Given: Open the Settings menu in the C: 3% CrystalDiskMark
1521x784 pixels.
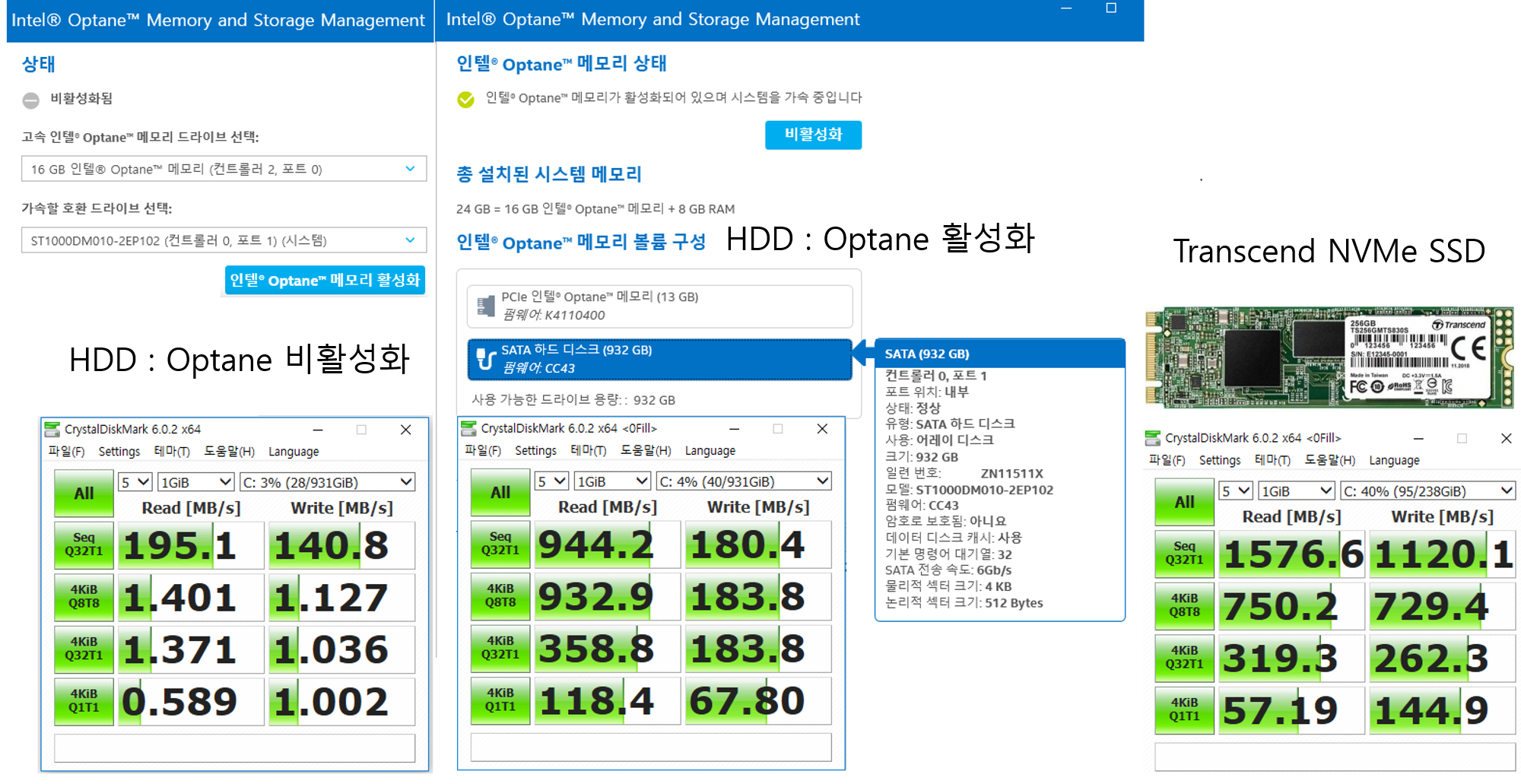Looking at the screenshot, I should click(119, 452).
